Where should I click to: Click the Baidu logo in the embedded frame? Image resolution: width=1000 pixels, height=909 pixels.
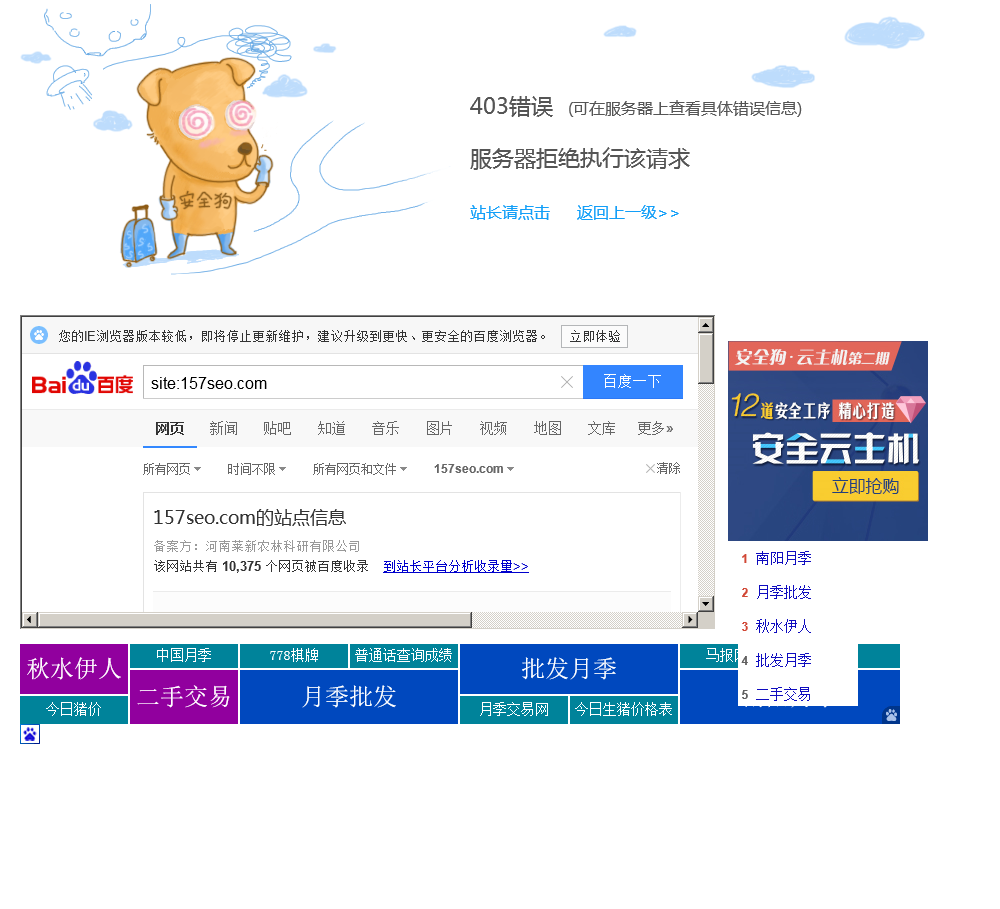tap(82, 380)
